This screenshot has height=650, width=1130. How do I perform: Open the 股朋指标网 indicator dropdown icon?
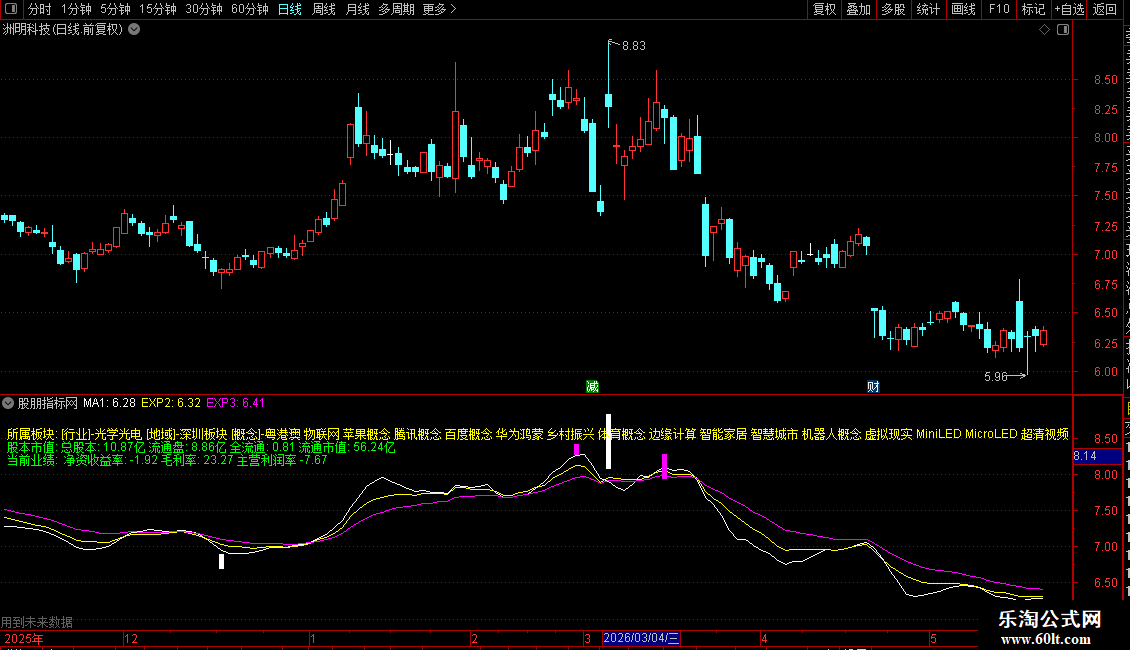(x=8, y=403)
